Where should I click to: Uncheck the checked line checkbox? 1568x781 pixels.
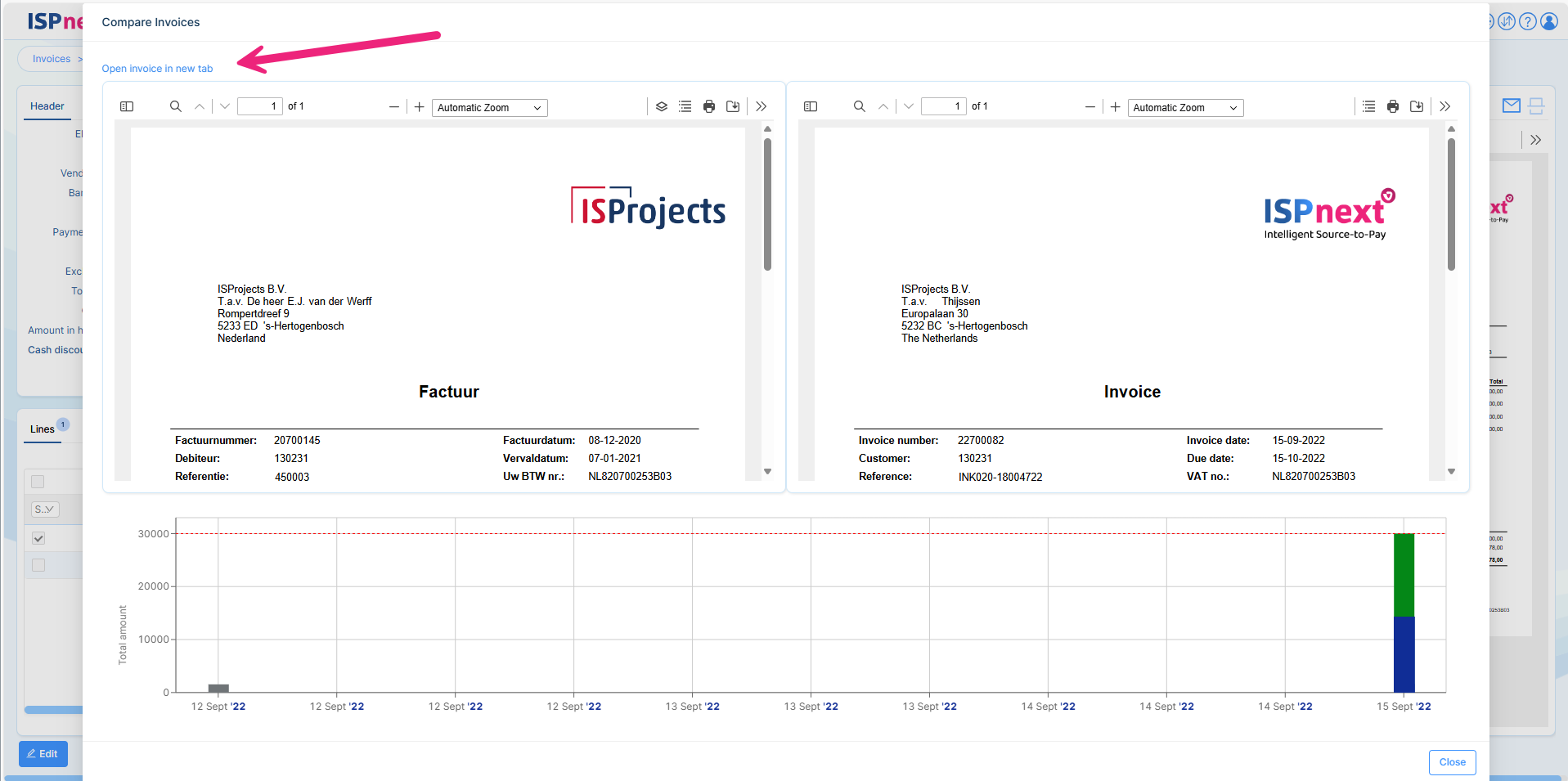click(38, 538)
